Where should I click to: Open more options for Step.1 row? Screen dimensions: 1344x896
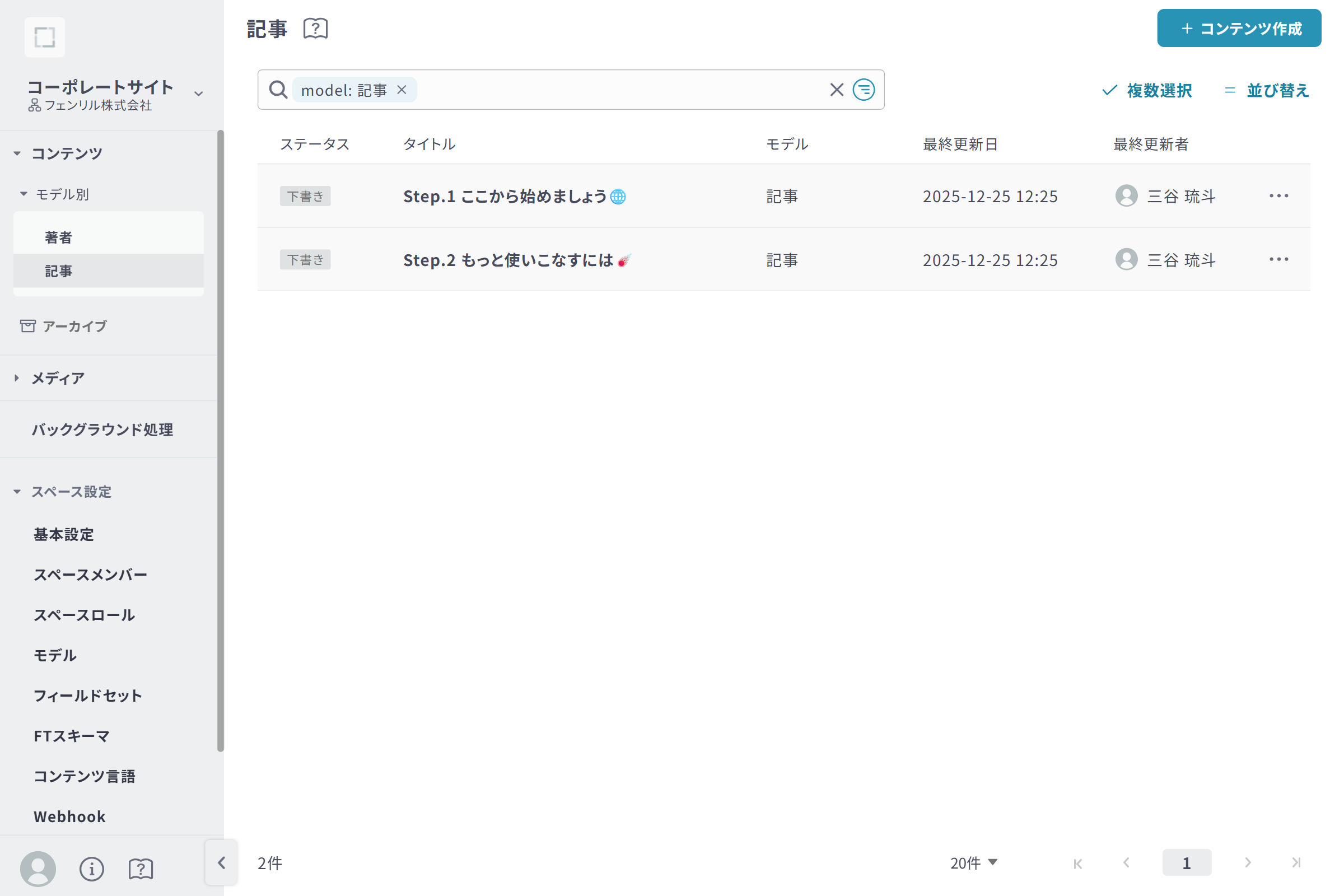[x=1278, y=196]
